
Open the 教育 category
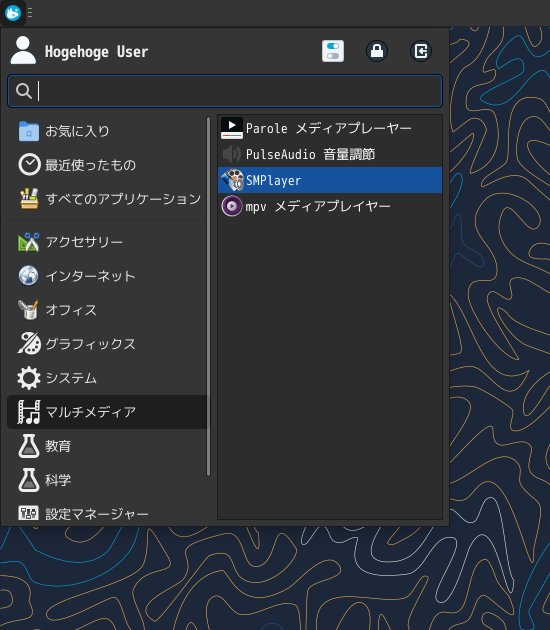click(107, 446)
